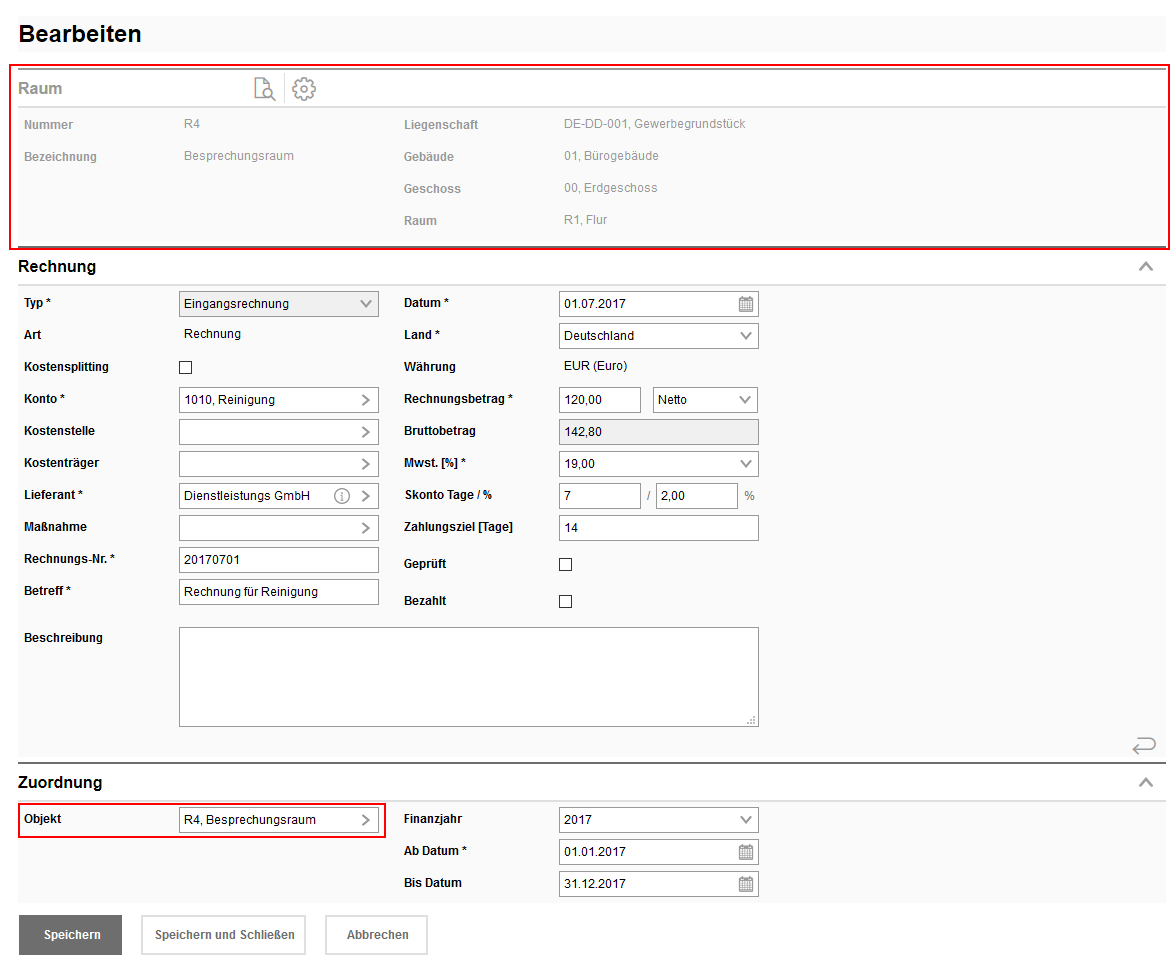Mark the invoice as Bezahlt
Screen dimensions: 1170x967
[x=565, y=602]
